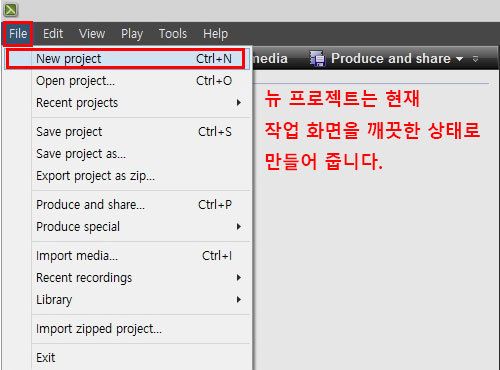The image size is (500, 370).
Task: Open the Play menu
Action: point(132,34)
